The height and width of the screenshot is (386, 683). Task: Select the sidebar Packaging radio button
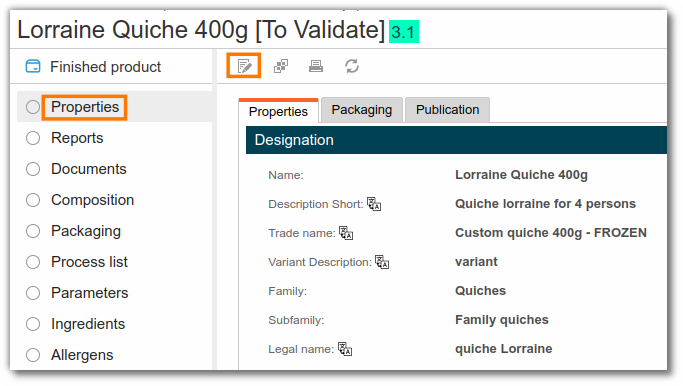pos(33,231)
